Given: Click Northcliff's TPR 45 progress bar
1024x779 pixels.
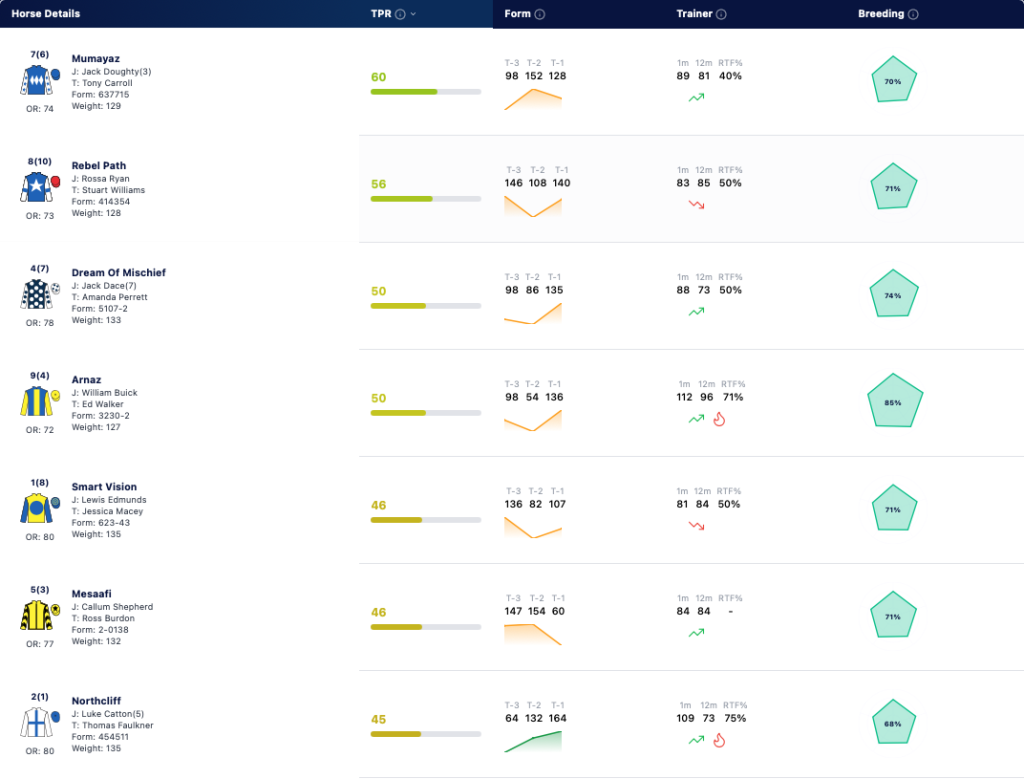Looking at the screenshot, I should pos(426,735).
